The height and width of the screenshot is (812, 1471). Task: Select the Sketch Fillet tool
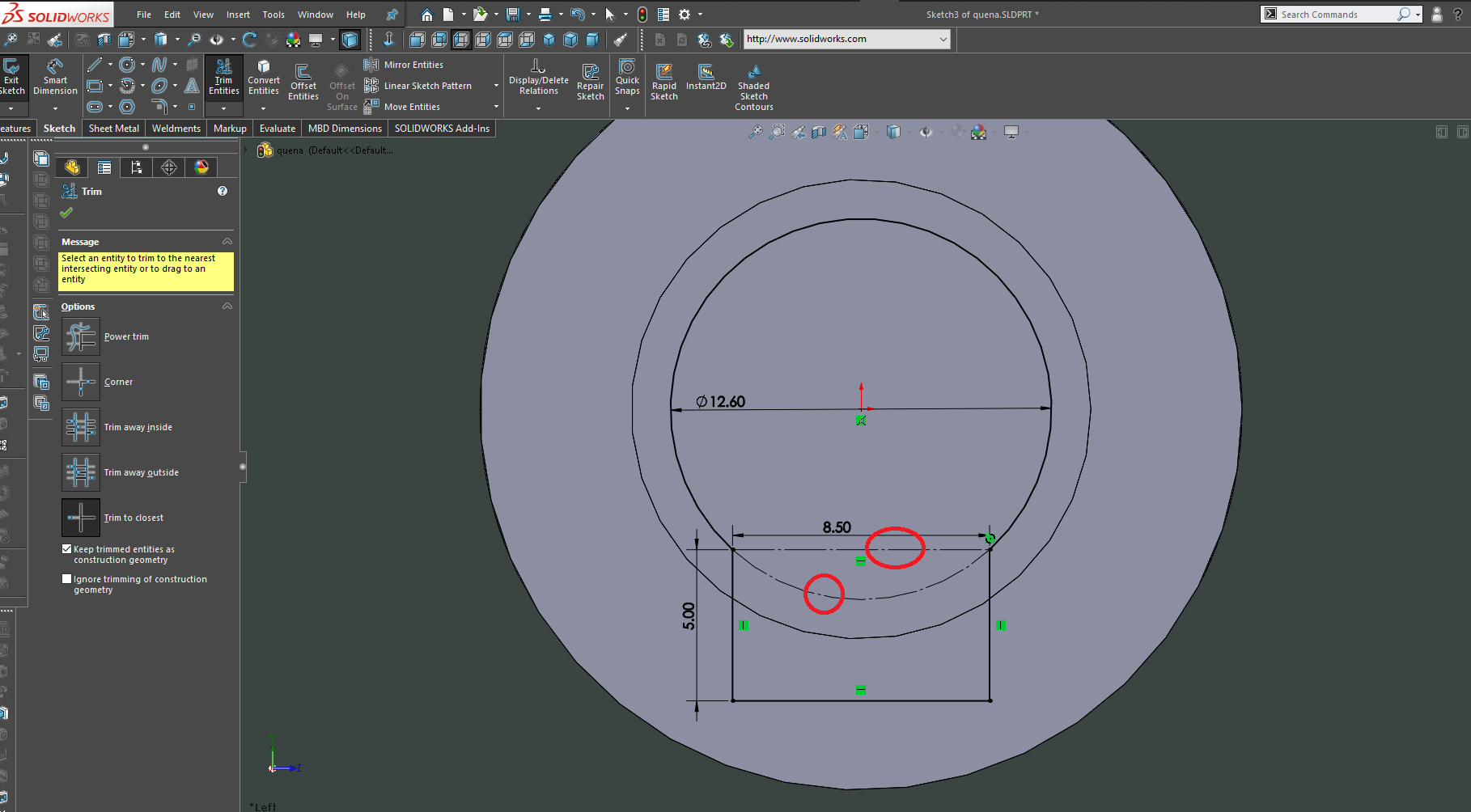(x=159, y=107)
